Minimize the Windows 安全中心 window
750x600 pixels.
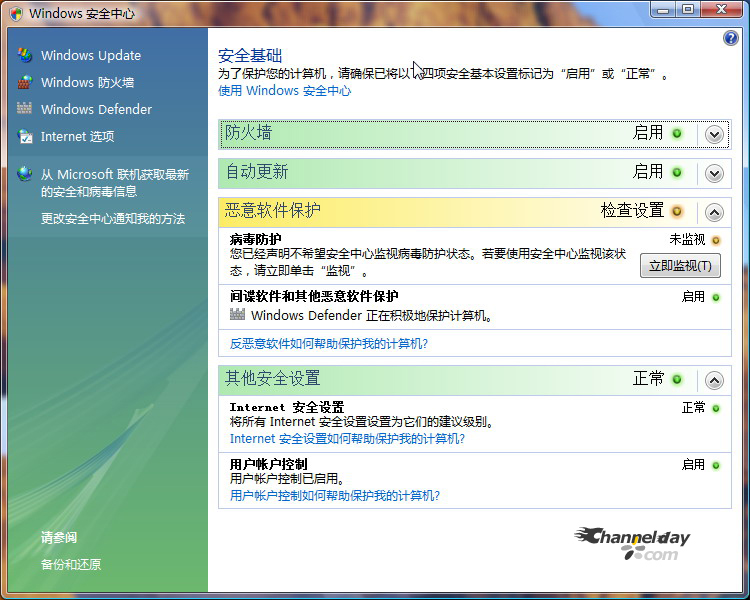pyautogui.click(x=663, y=10)
